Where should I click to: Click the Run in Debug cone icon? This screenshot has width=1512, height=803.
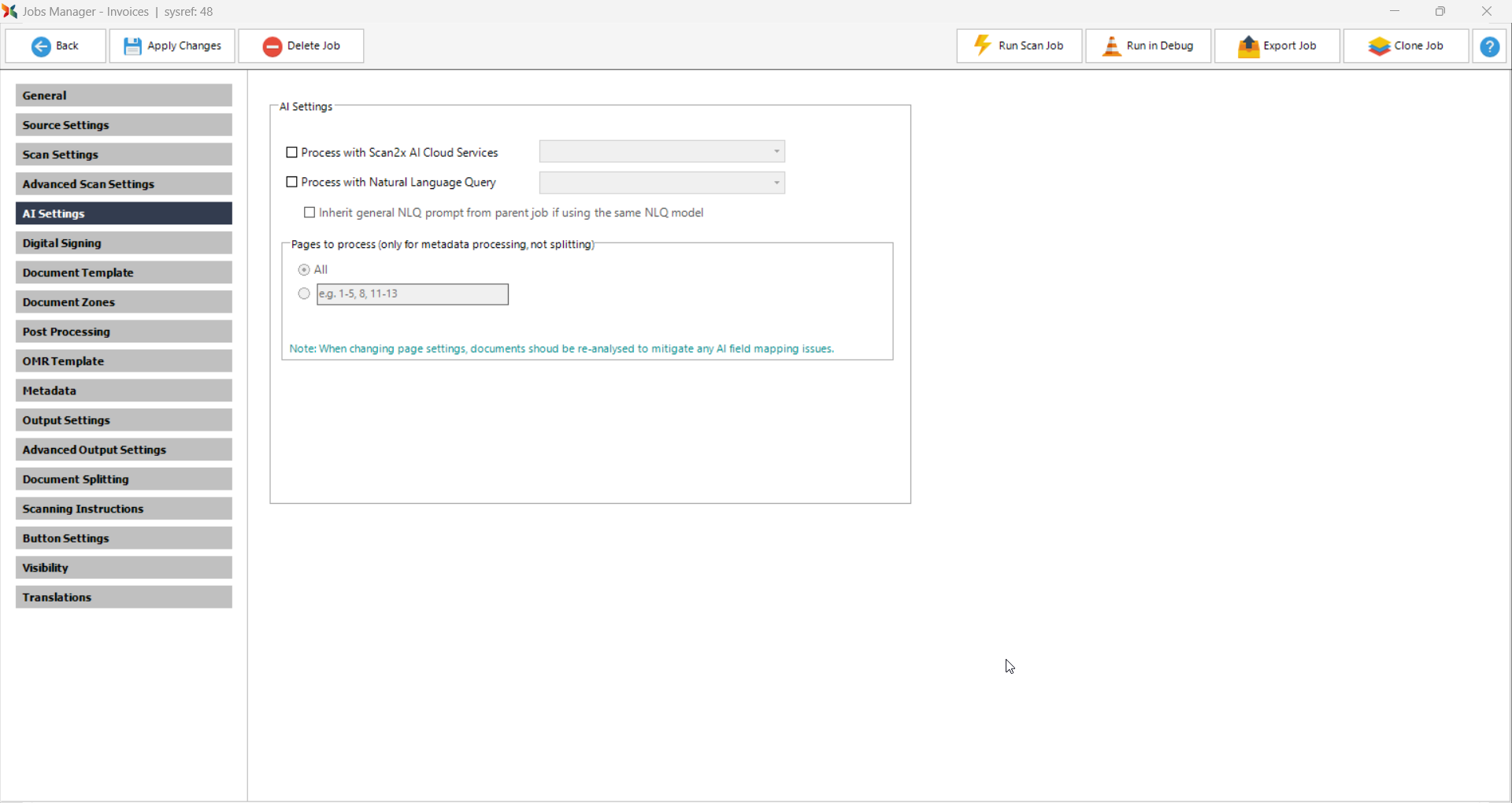[x=1111, y=46]
